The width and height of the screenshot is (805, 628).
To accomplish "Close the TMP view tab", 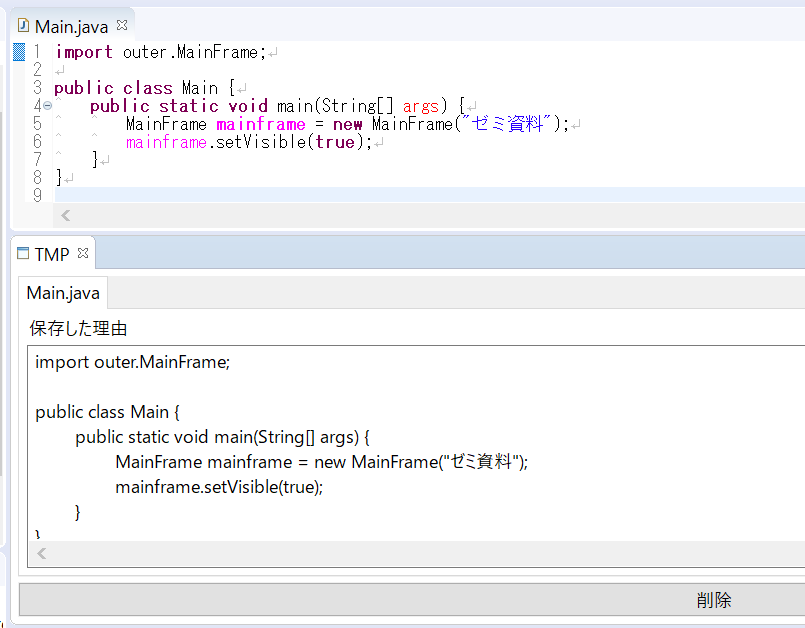I will coord(83,254).
